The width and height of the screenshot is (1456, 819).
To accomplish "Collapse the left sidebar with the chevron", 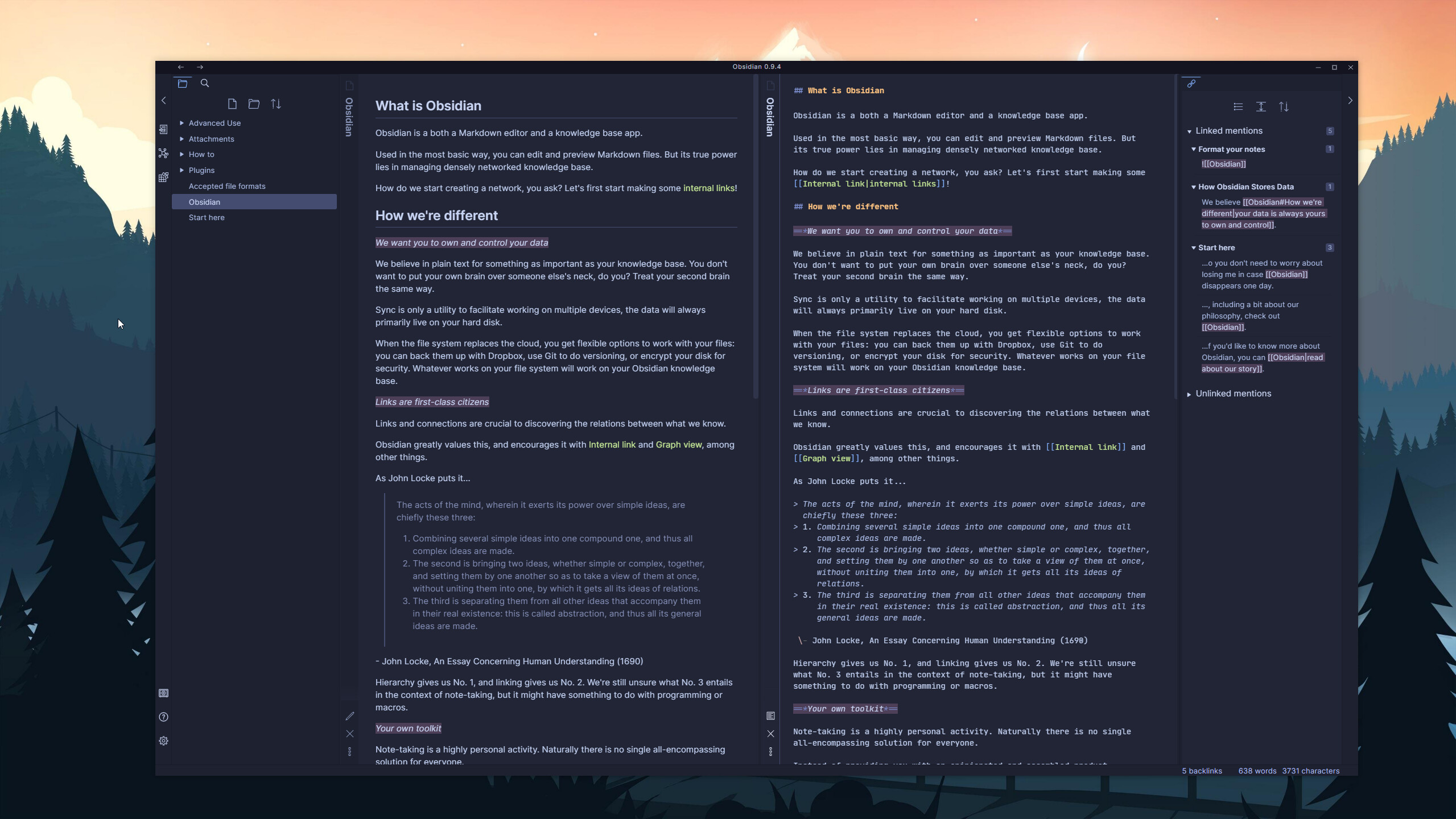I will pyautogui.click(x=164, y=100).
